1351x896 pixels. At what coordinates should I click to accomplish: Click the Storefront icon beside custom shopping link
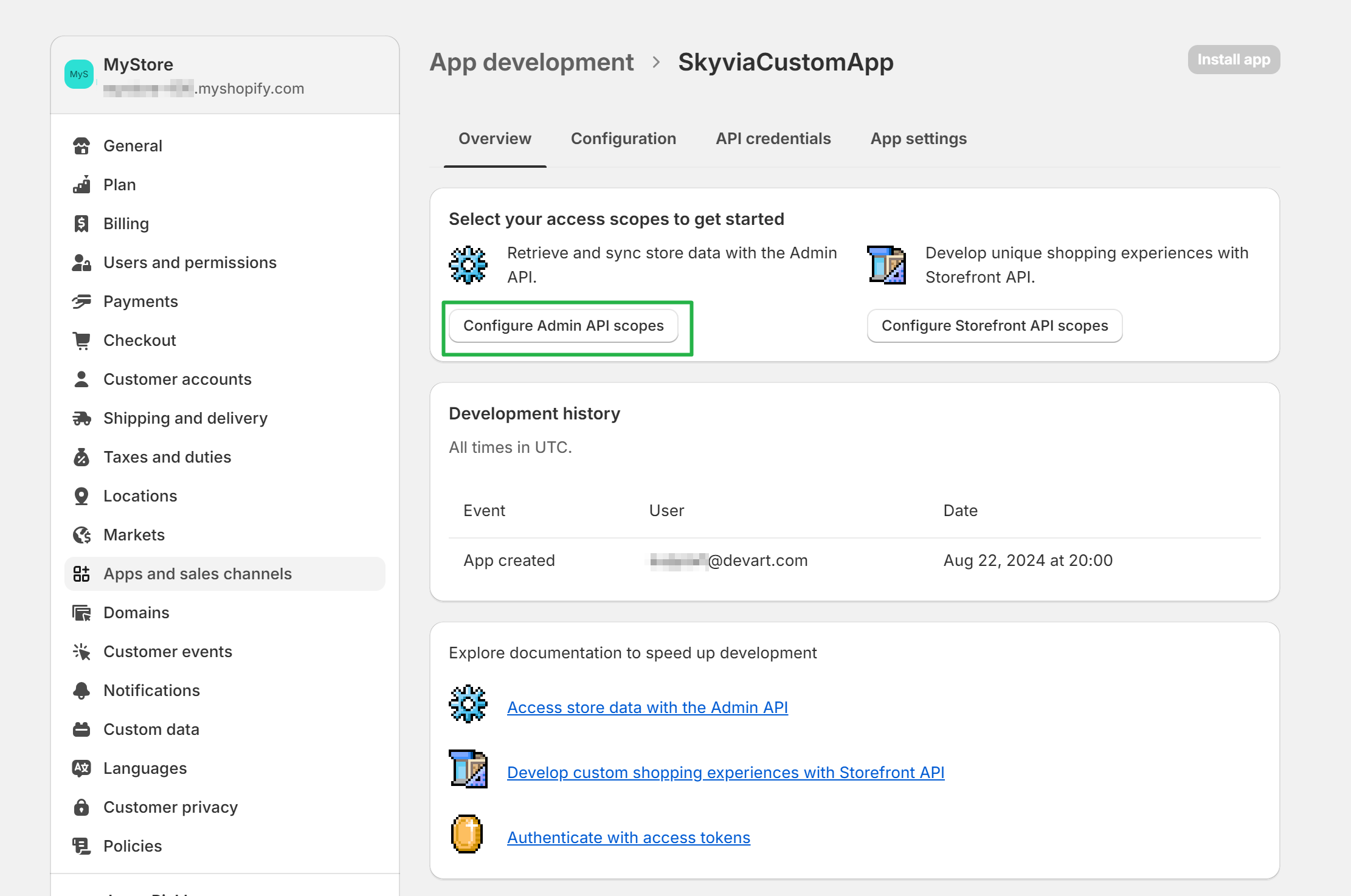[468, 769]
